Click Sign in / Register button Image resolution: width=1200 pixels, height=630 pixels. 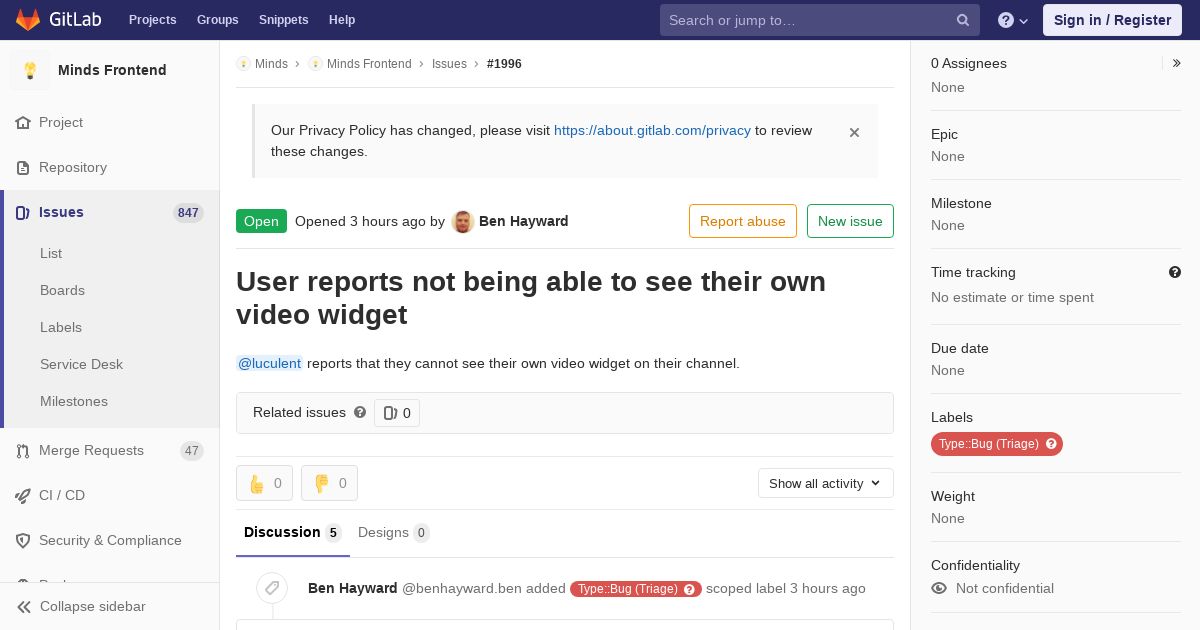click(1112, 20)
